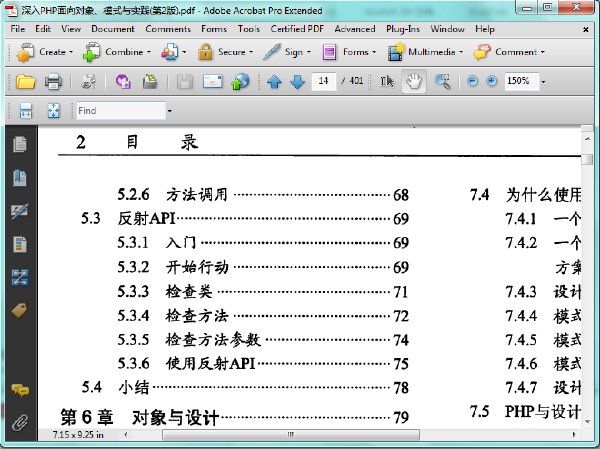Click into the Find search field
The image size is (600, 449).
click(x=121, y=111)
